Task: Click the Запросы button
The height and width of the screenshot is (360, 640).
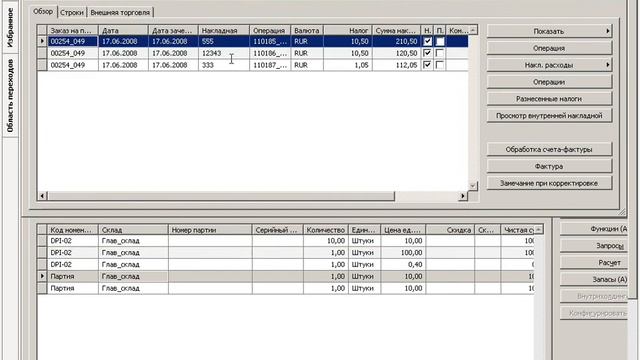Action: (x=595, y=246)
